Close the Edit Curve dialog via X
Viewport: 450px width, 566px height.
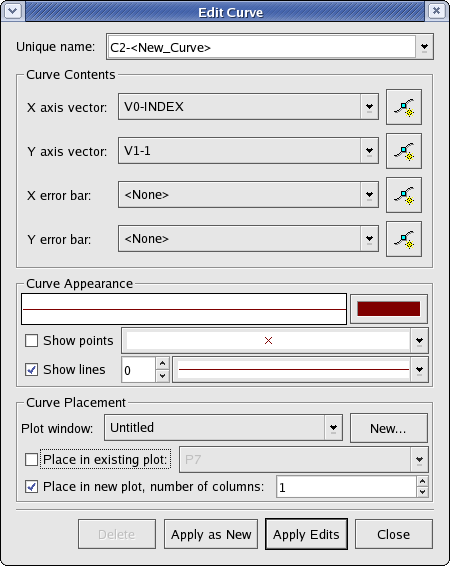pyautogui.click(x=436, y=11)
